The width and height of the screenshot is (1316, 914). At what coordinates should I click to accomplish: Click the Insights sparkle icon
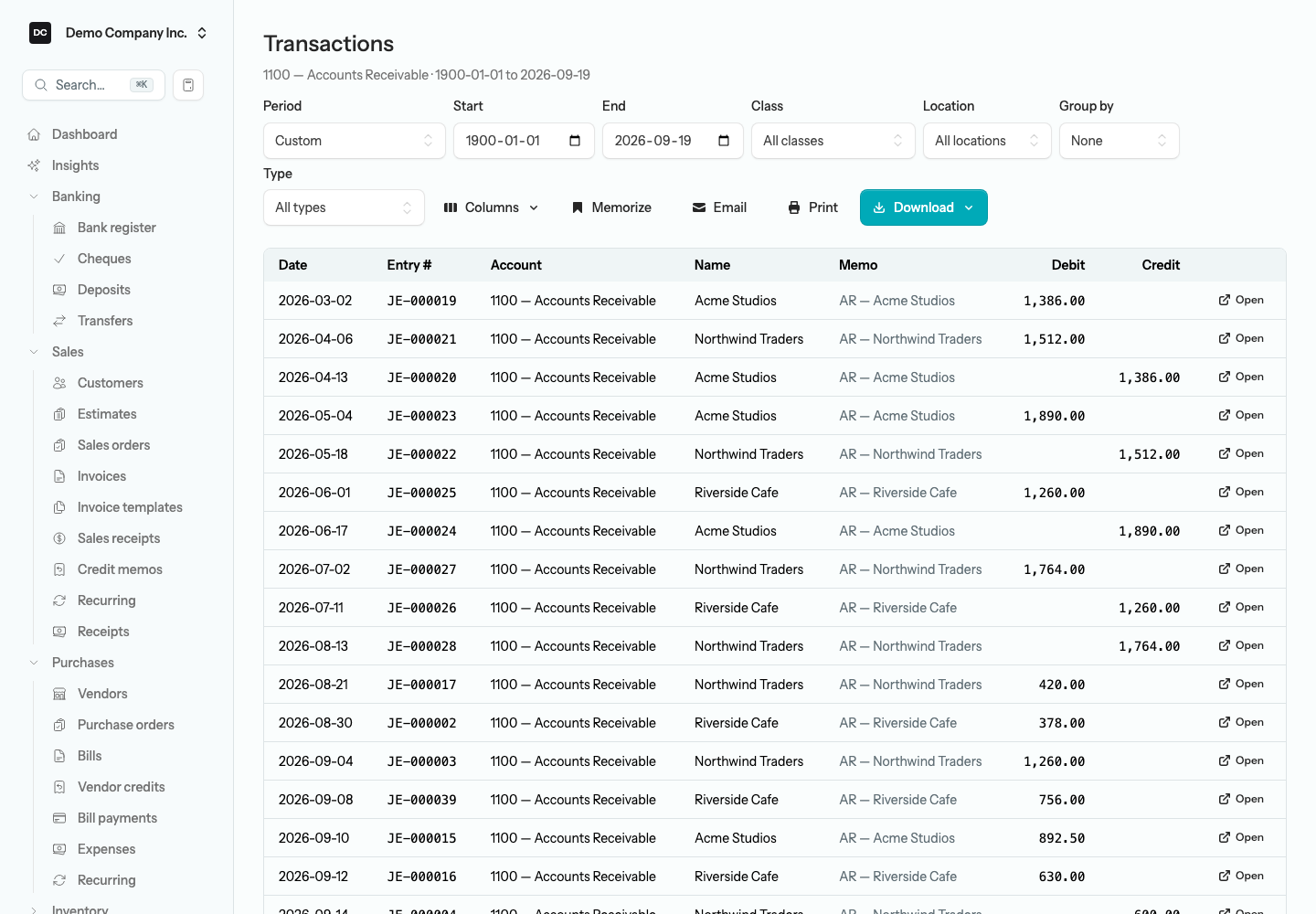[34, 165]
